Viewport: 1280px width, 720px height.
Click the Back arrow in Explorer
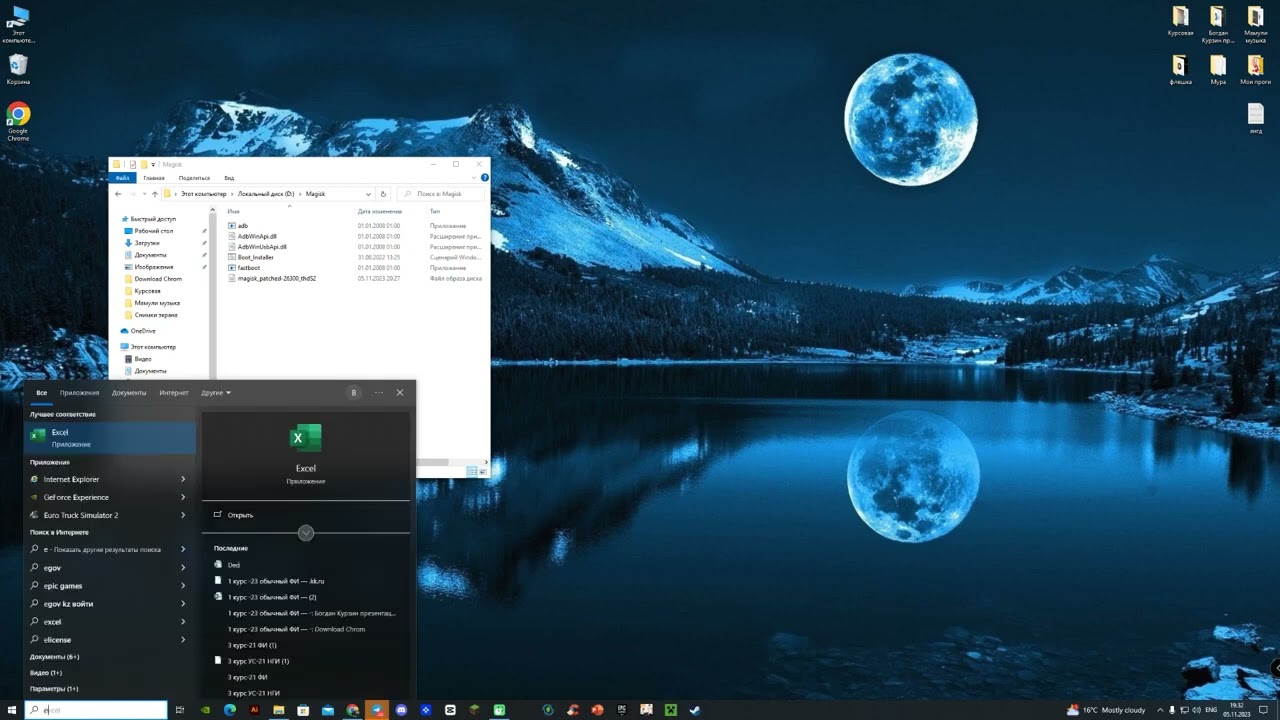click(118, 194)
